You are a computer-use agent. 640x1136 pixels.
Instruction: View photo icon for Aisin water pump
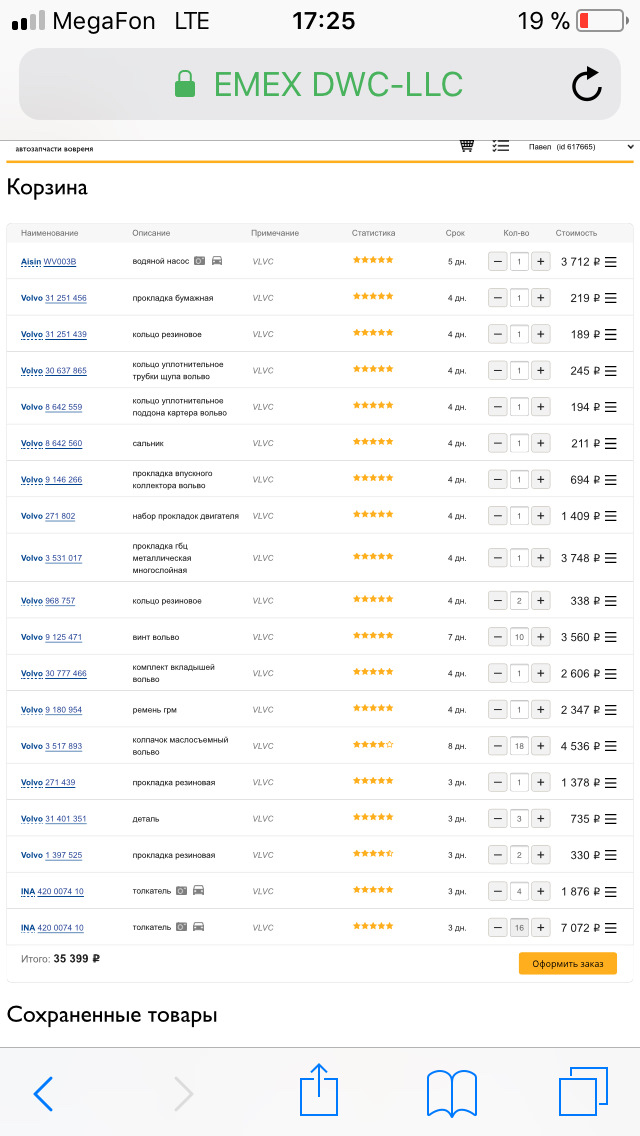[200, 261]
